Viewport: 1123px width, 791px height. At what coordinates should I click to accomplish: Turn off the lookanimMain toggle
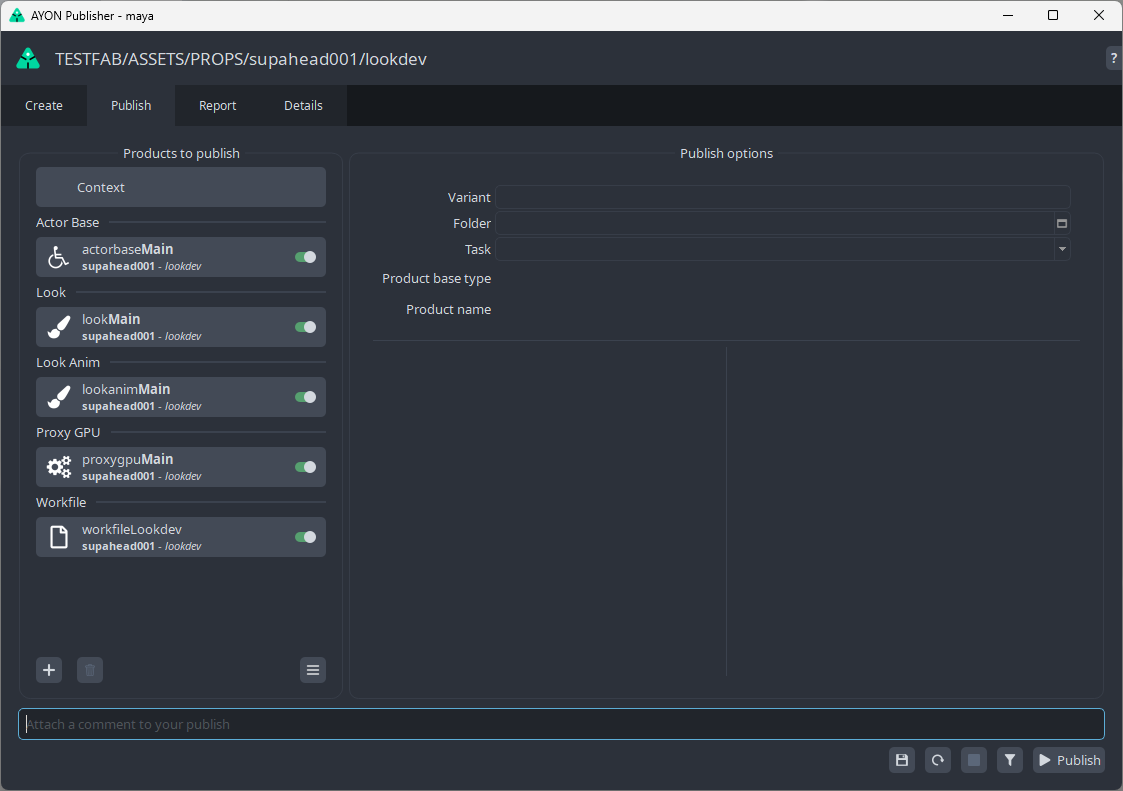coord(306,397)
